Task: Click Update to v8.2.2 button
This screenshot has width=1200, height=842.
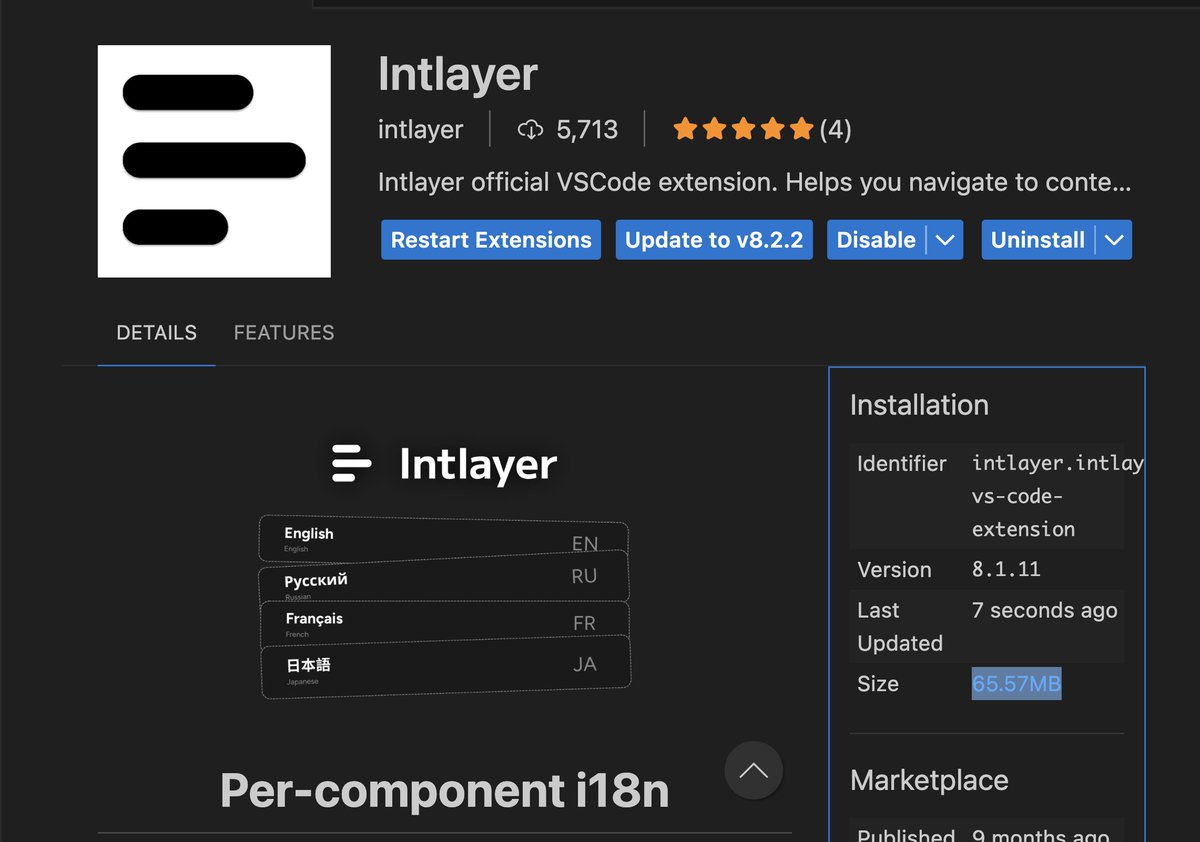Action: [714, 240]
